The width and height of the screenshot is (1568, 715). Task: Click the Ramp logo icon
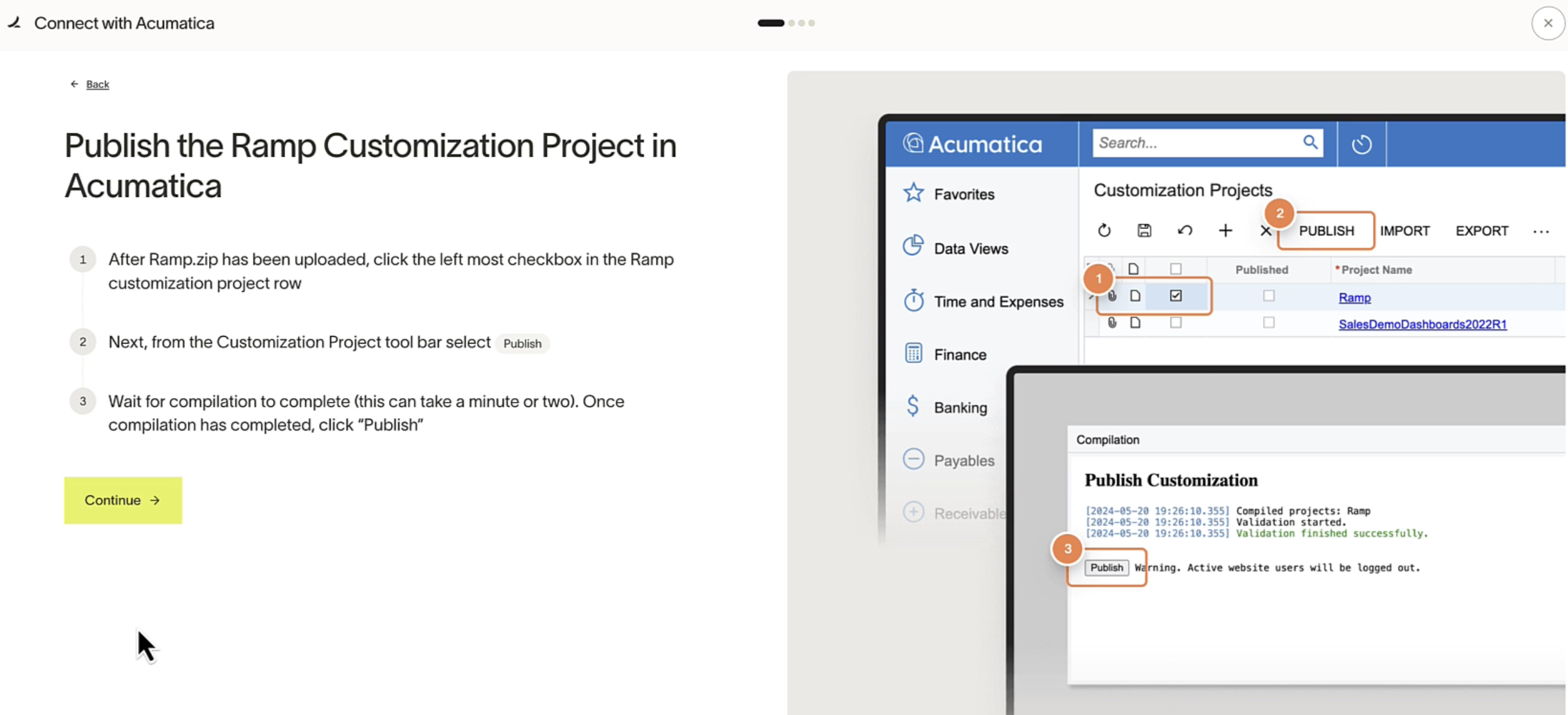tap(15, 23)
